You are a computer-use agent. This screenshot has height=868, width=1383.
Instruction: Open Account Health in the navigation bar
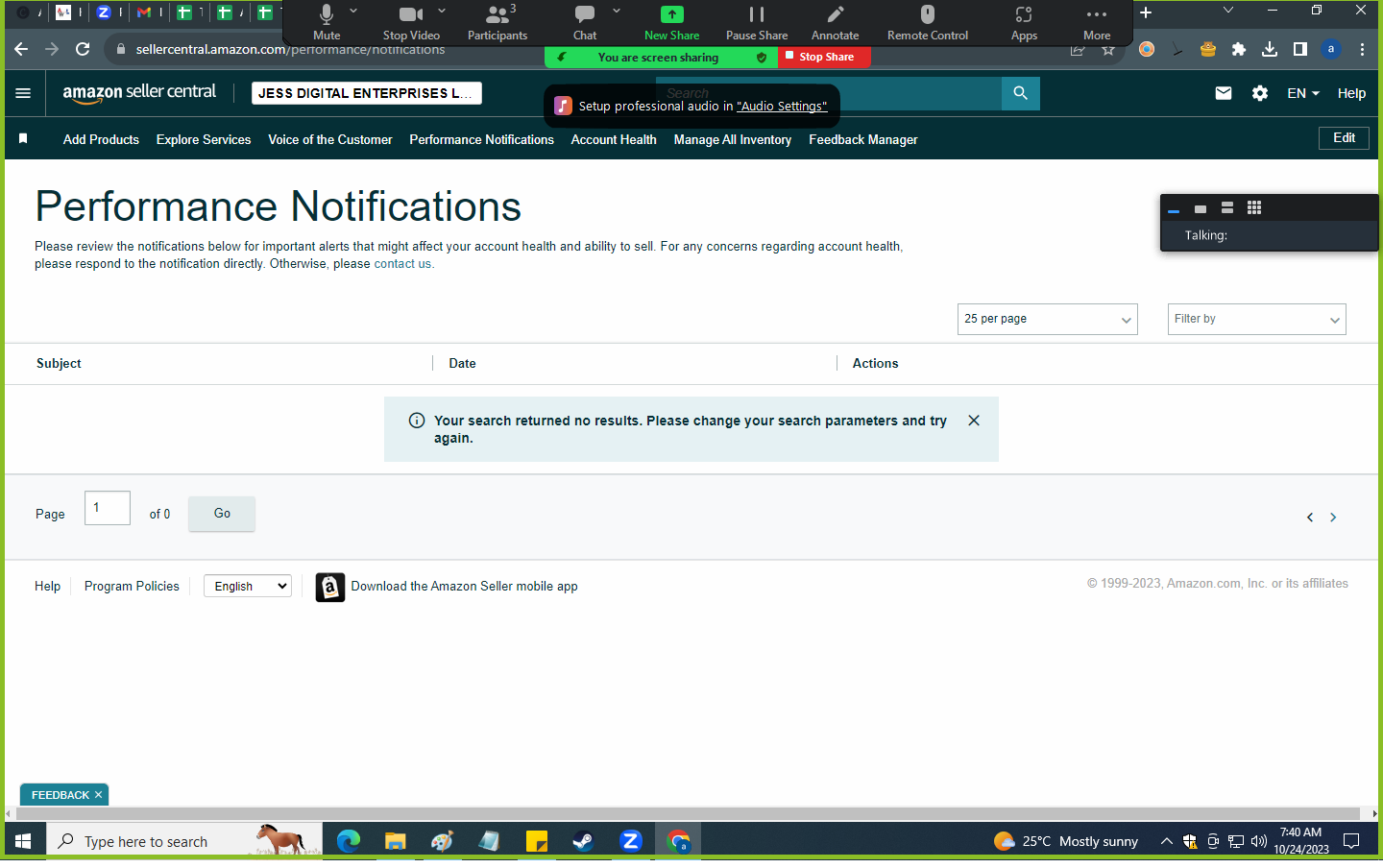(614, 139)
